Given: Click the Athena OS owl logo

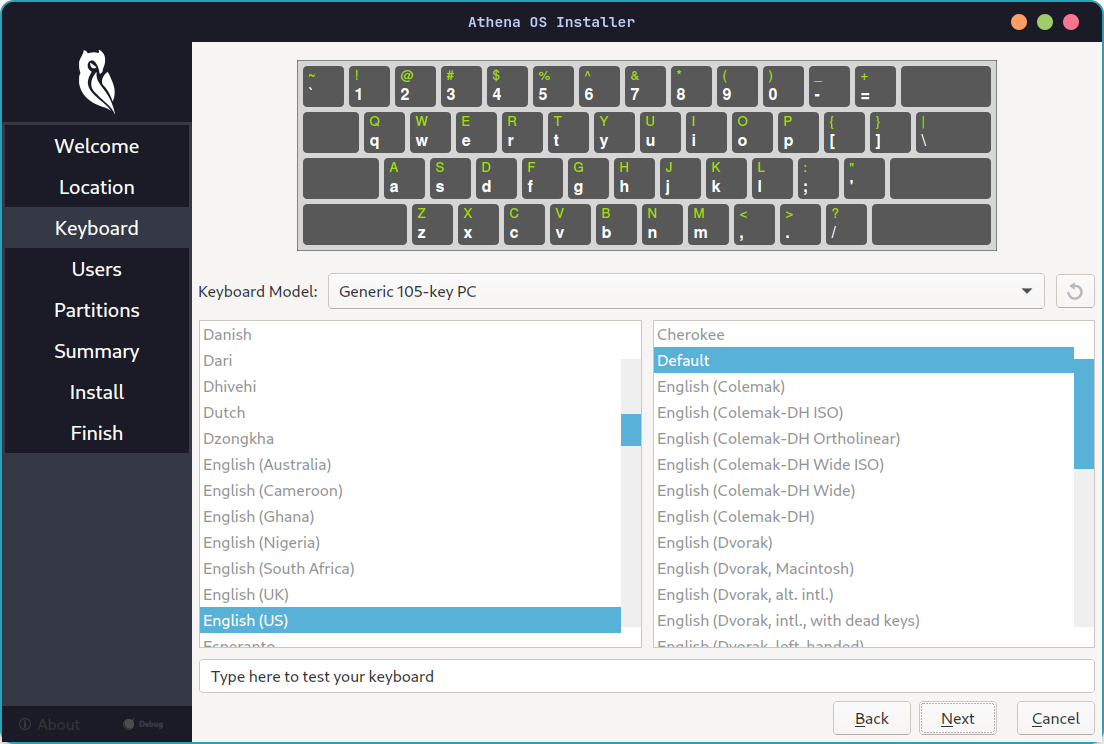Looking at the screenshot, I should (x=95, y=83).
